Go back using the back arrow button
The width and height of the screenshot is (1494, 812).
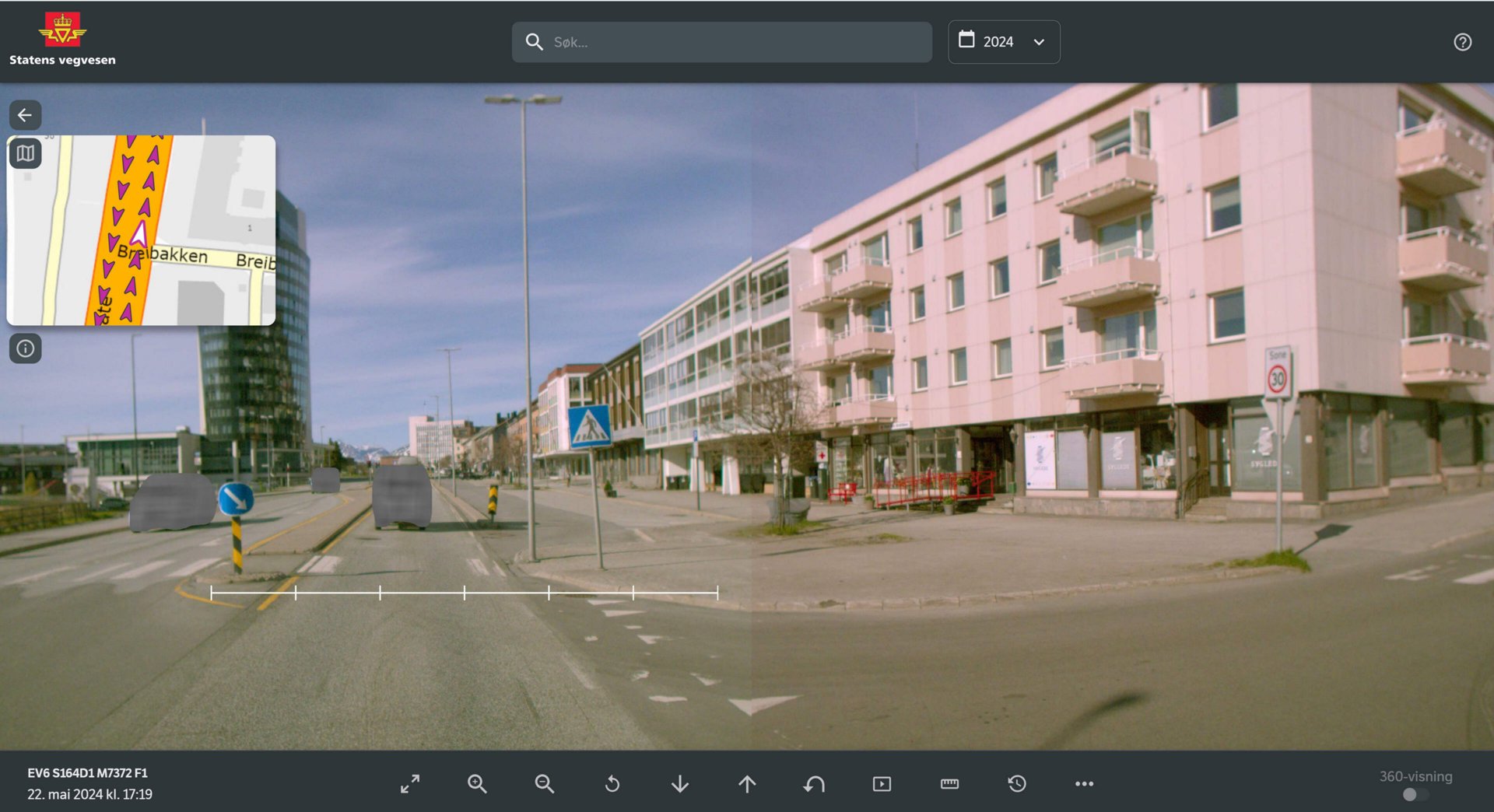(x=26, y=115)
